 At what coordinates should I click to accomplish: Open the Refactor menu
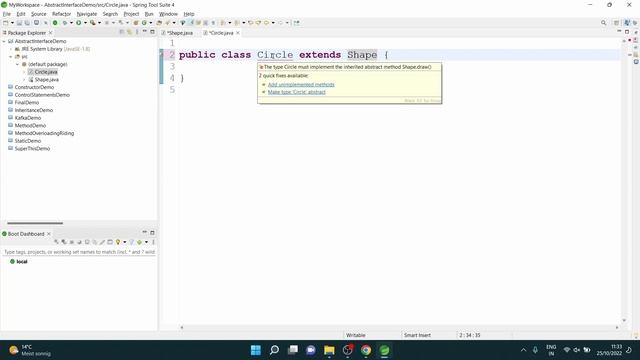(x=62, y=14)
